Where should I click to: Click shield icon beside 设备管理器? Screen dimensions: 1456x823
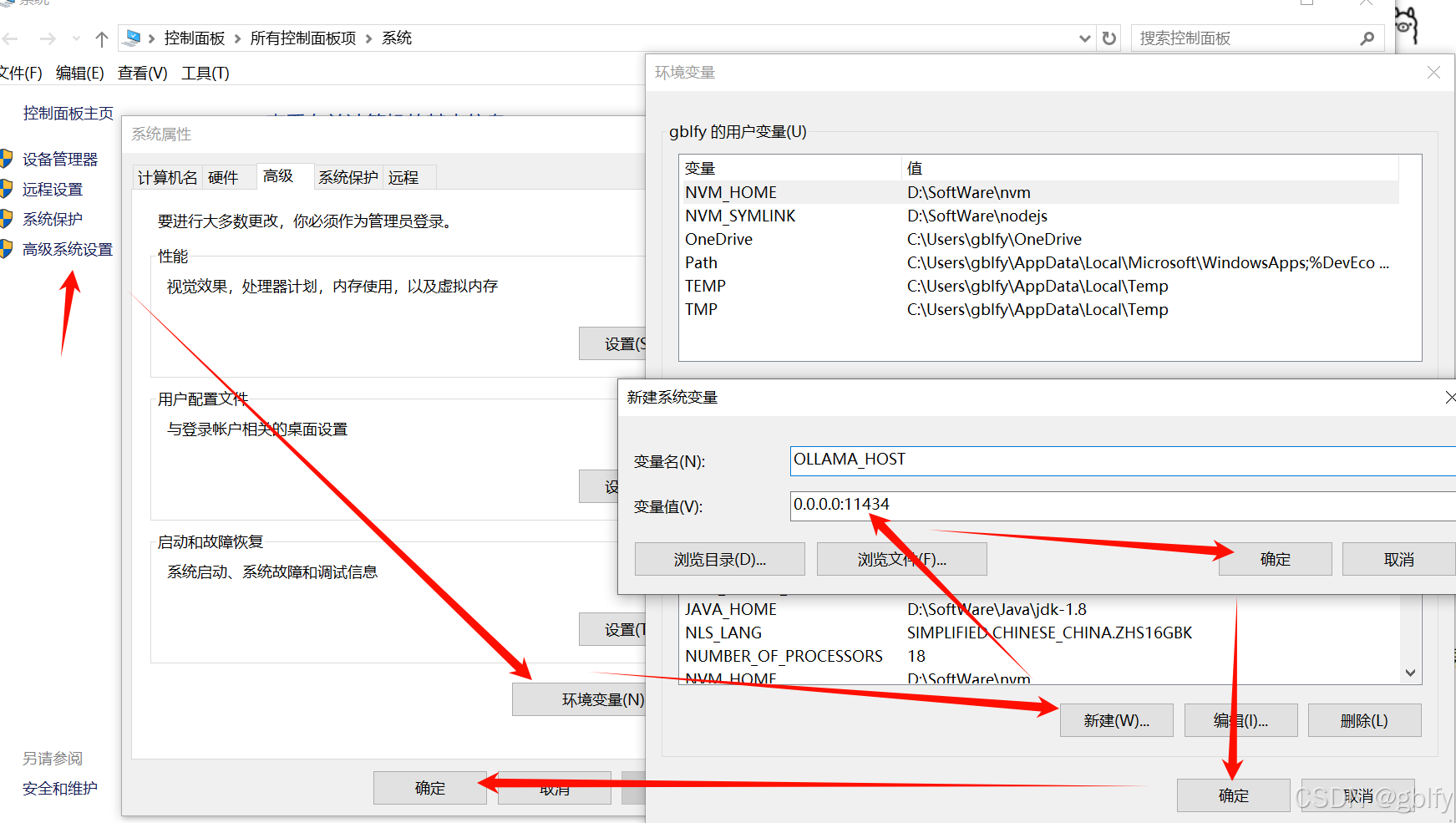[x=6, y=159]
